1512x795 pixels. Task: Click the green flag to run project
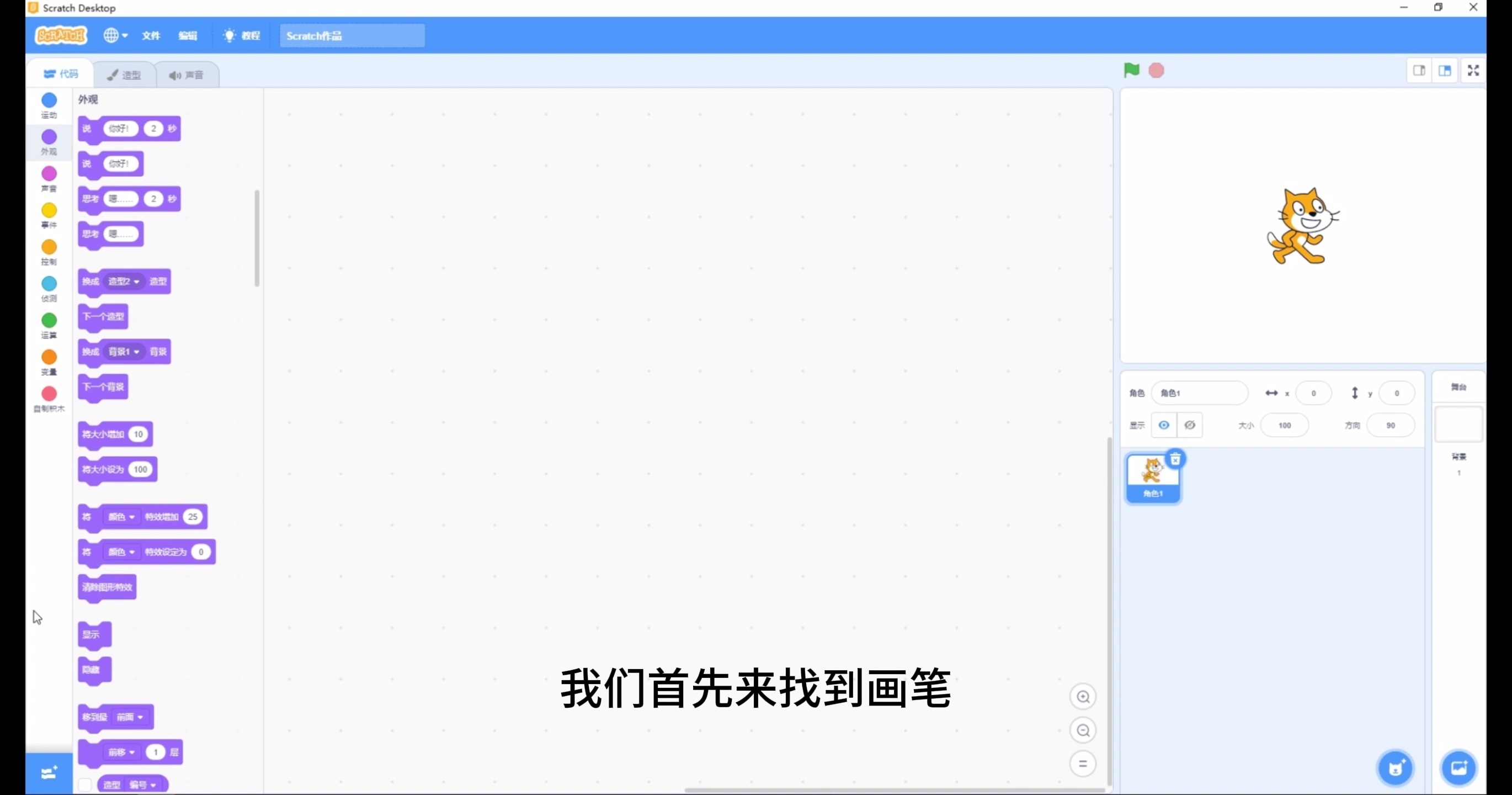click(x=1131, y=70)
